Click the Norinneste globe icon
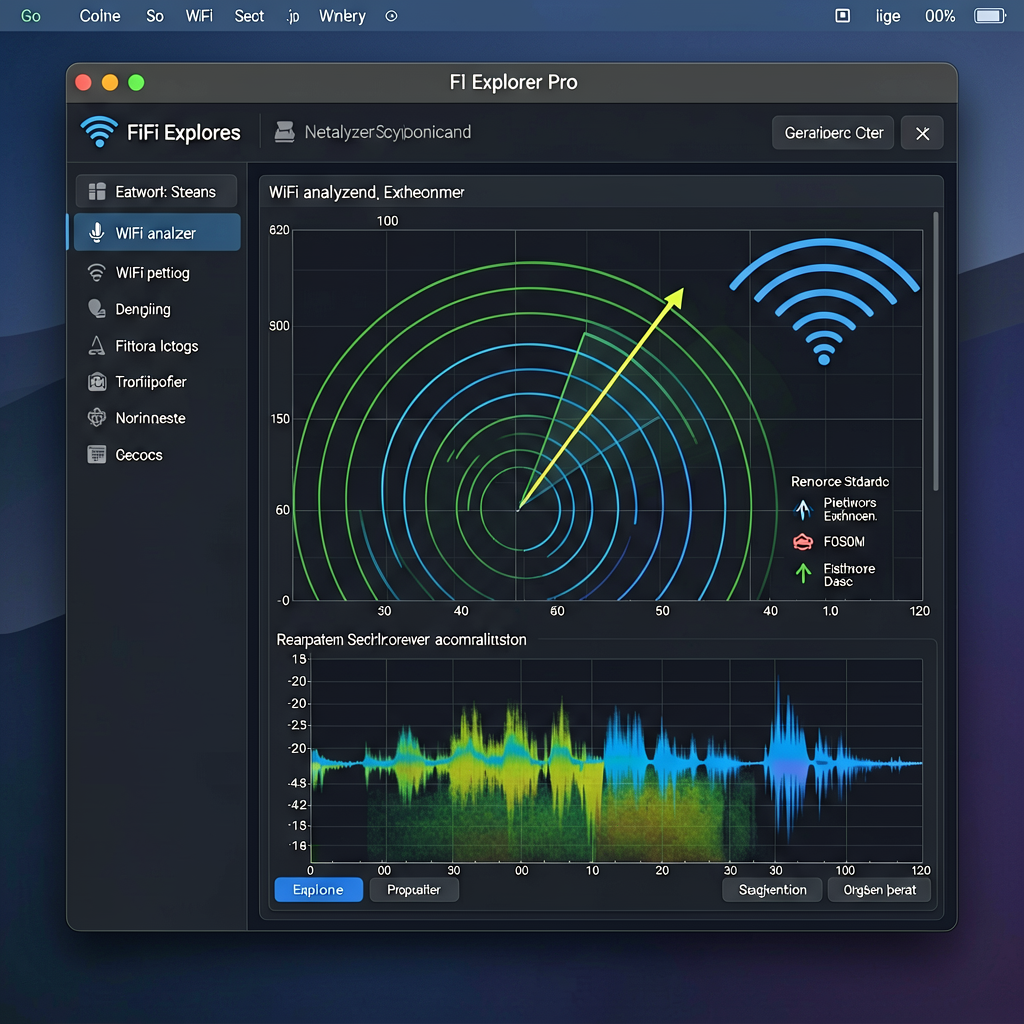This screenshot has height=1024, width=1024. coord(97,417)
